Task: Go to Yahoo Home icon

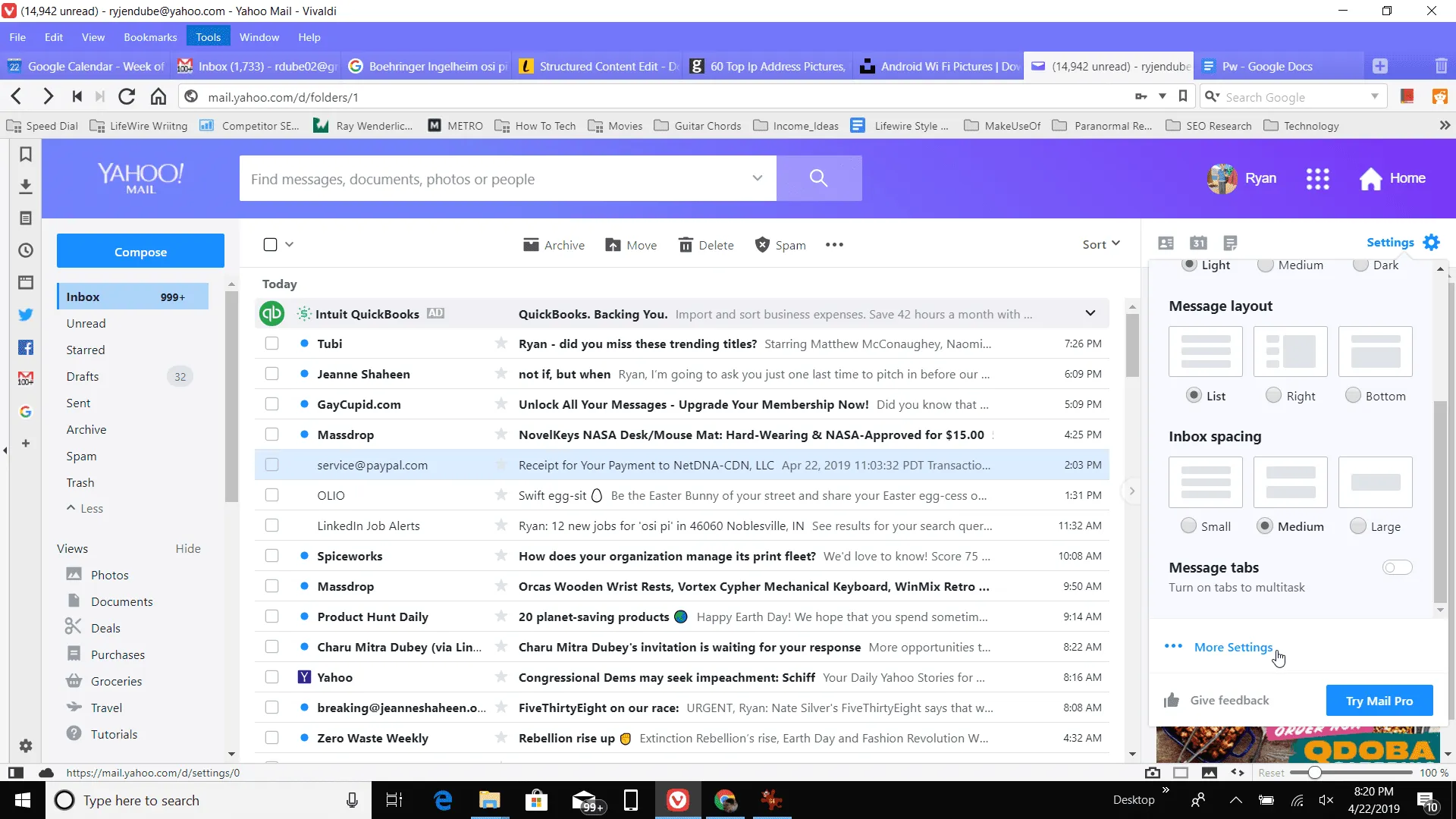Action: click(x=1370, y=179)
